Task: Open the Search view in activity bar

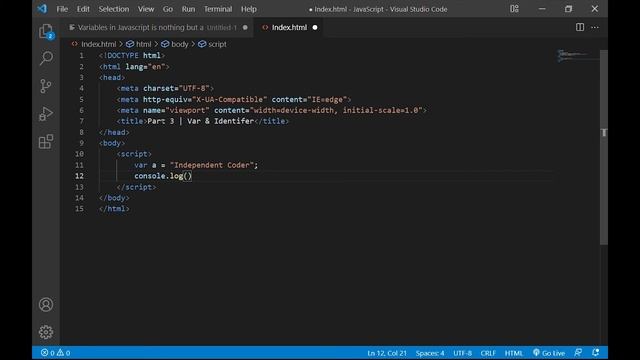Action: [x=46, y=58]
